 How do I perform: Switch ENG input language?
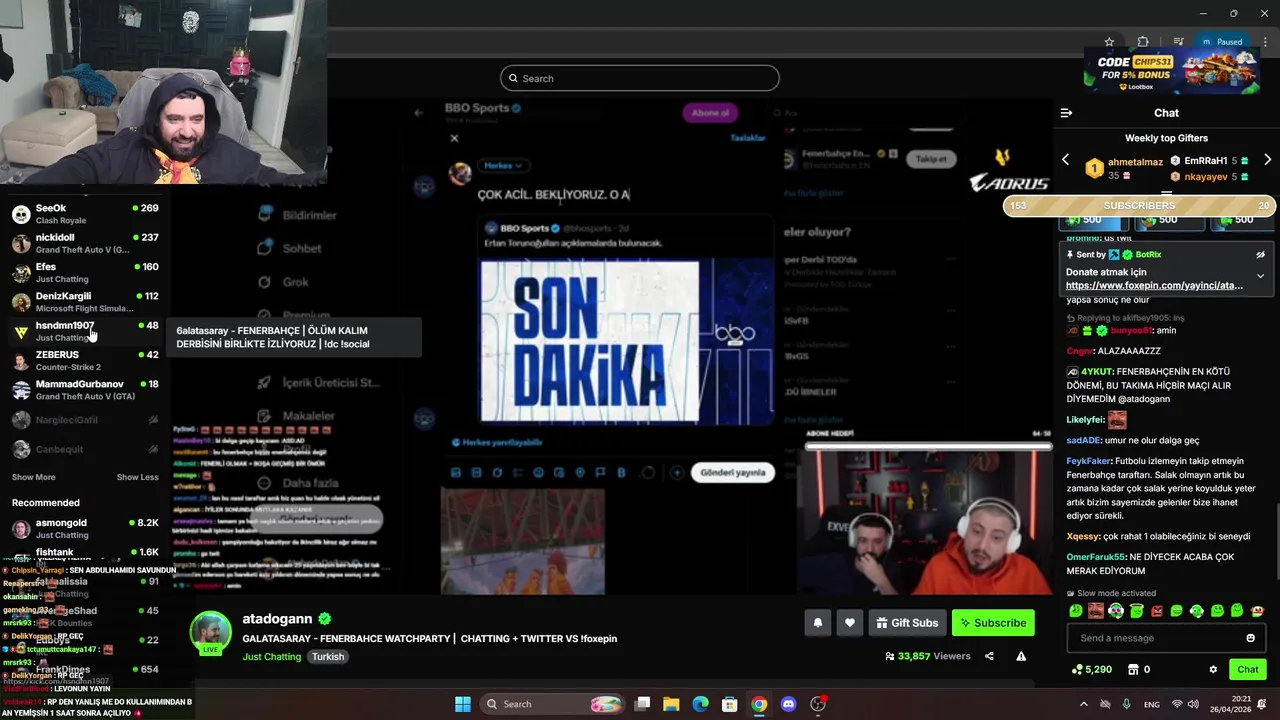(1152, 704)
